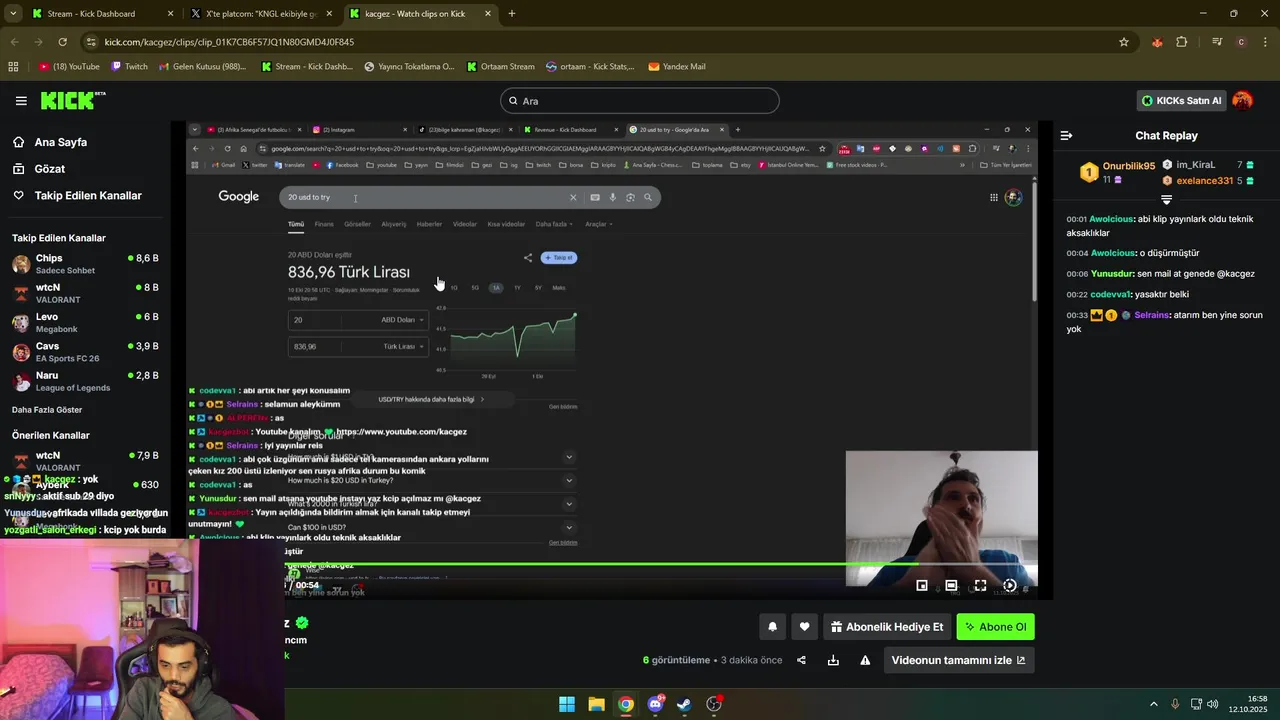The image size is (1280, 720).
Task: Open Gelen Kutusu bookmark
Action: click(x=203, y=67)
